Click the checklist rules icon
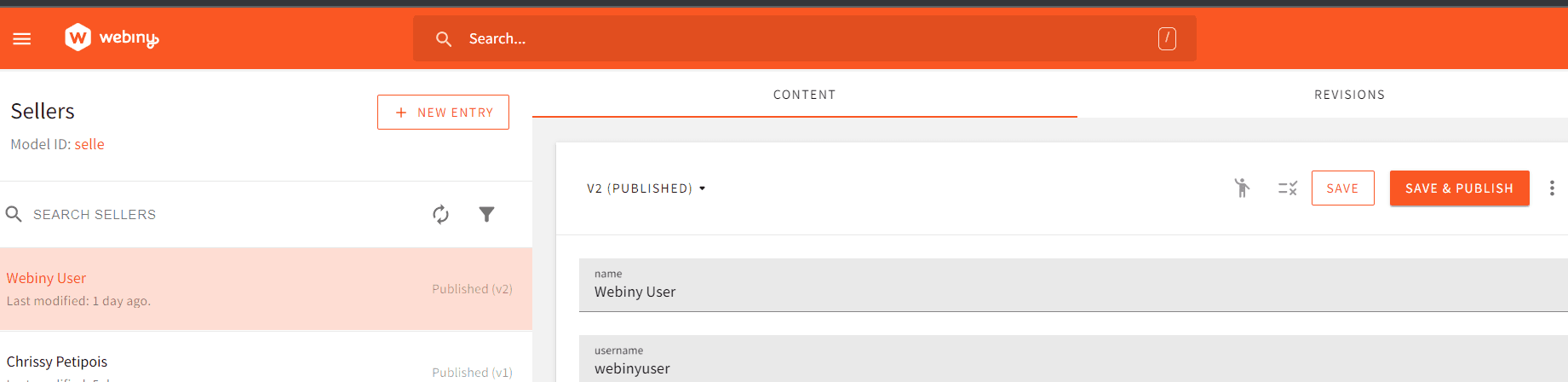This screenshot has height=382, width=1568. point(1287,188)
